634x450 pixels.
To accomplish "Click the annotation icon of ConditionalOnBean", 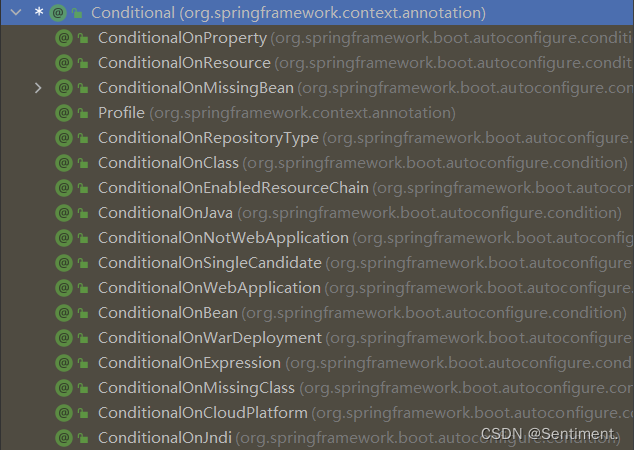I will tap(64, 313).
